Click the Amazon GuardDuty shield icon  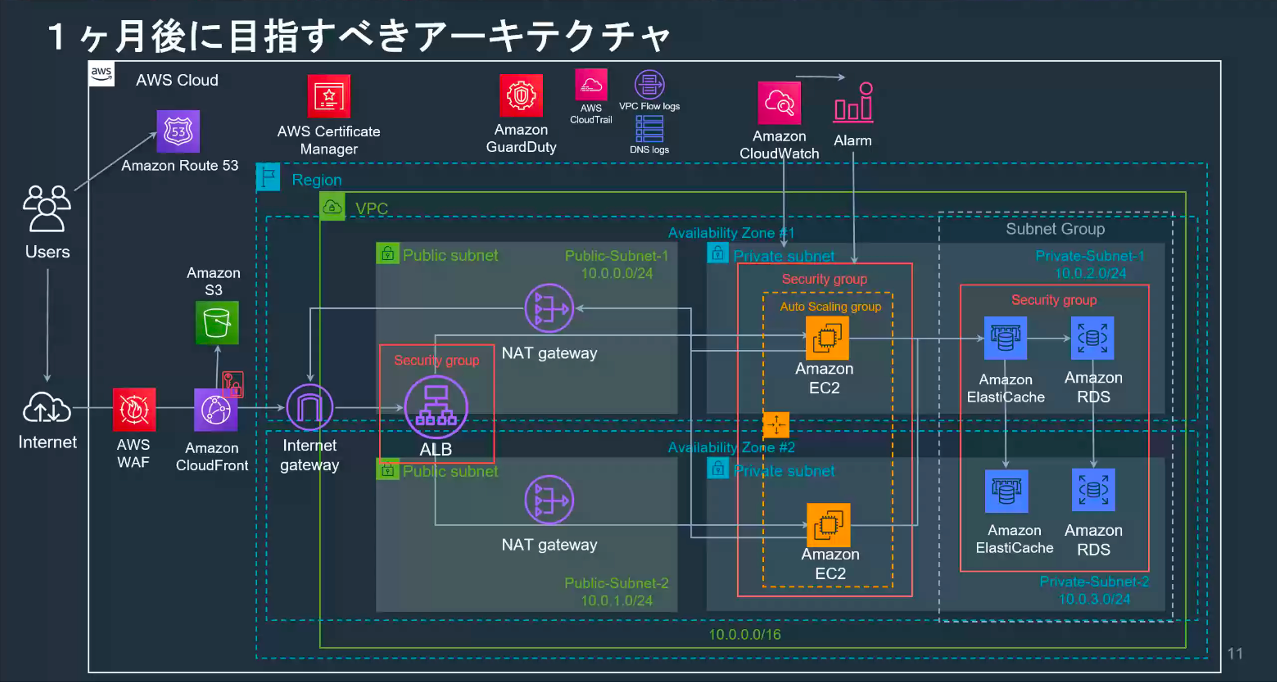click(521, 96)
